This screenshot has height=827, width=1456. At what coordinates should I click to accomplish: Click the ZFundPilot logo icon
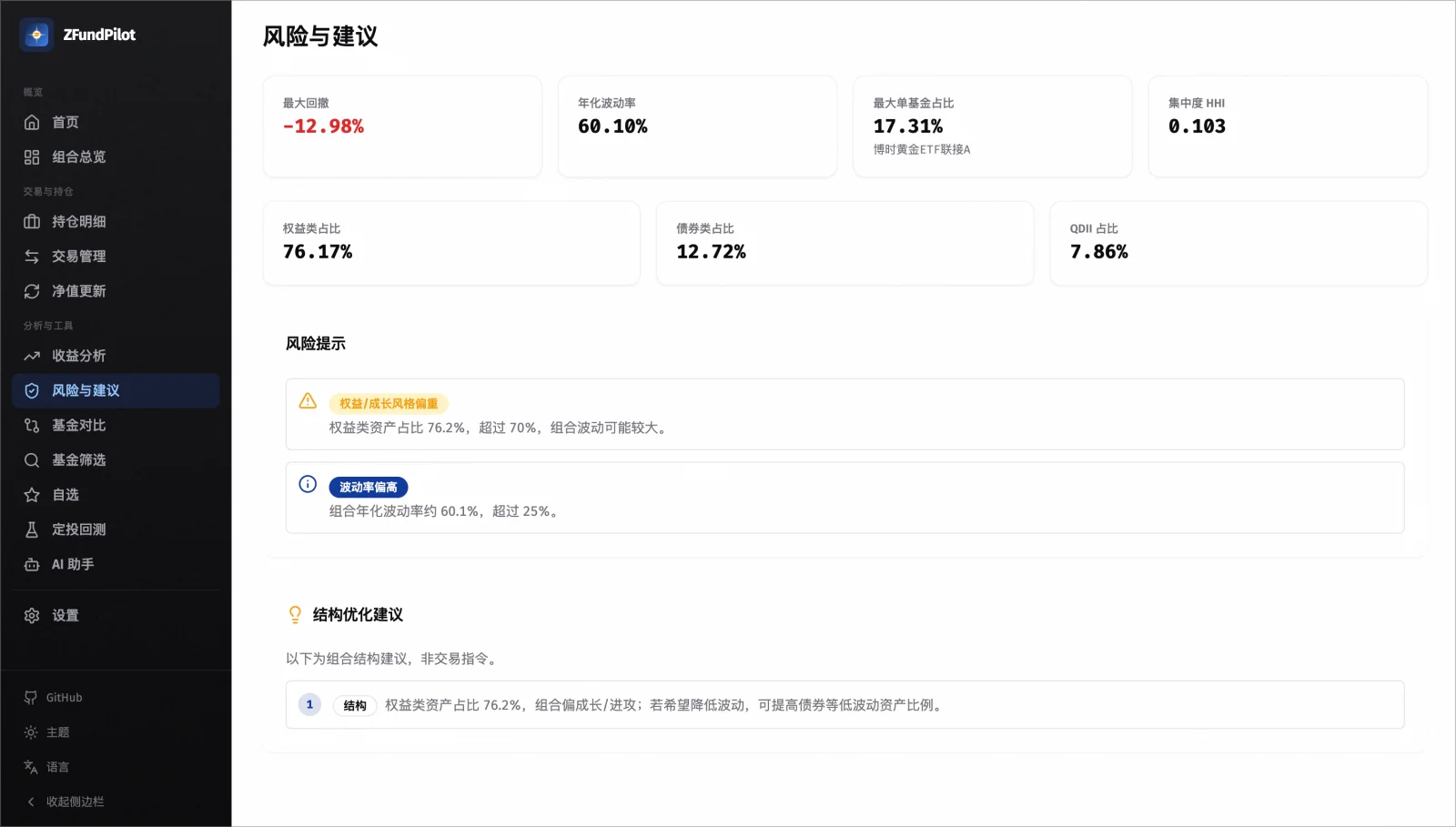pyautogui.click(x=36, y=35)
